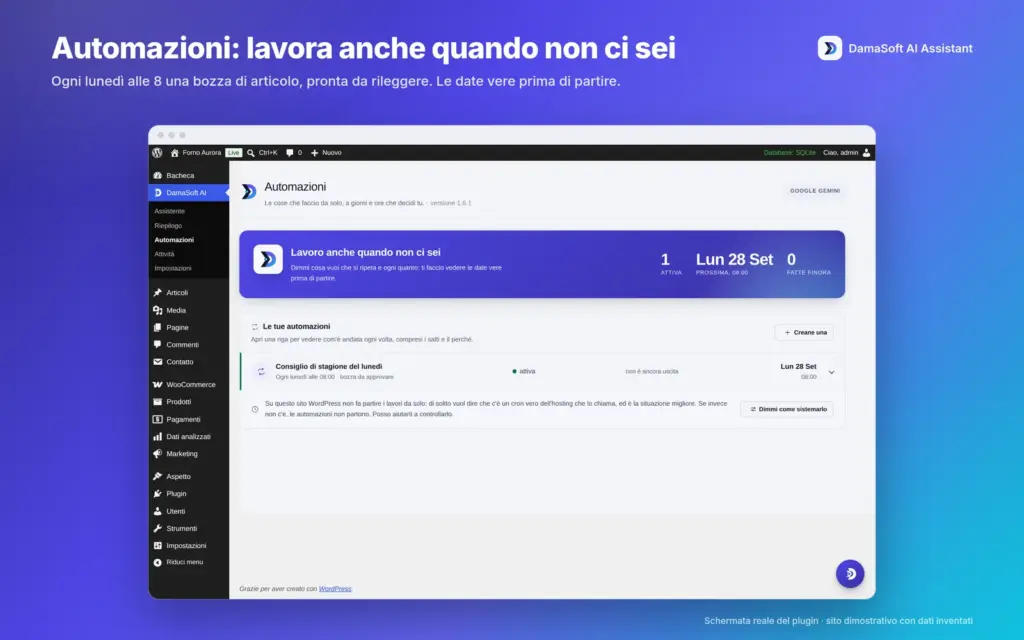
Task: Select DamaSoft AI in sidebar
Action: click(189, 193)
